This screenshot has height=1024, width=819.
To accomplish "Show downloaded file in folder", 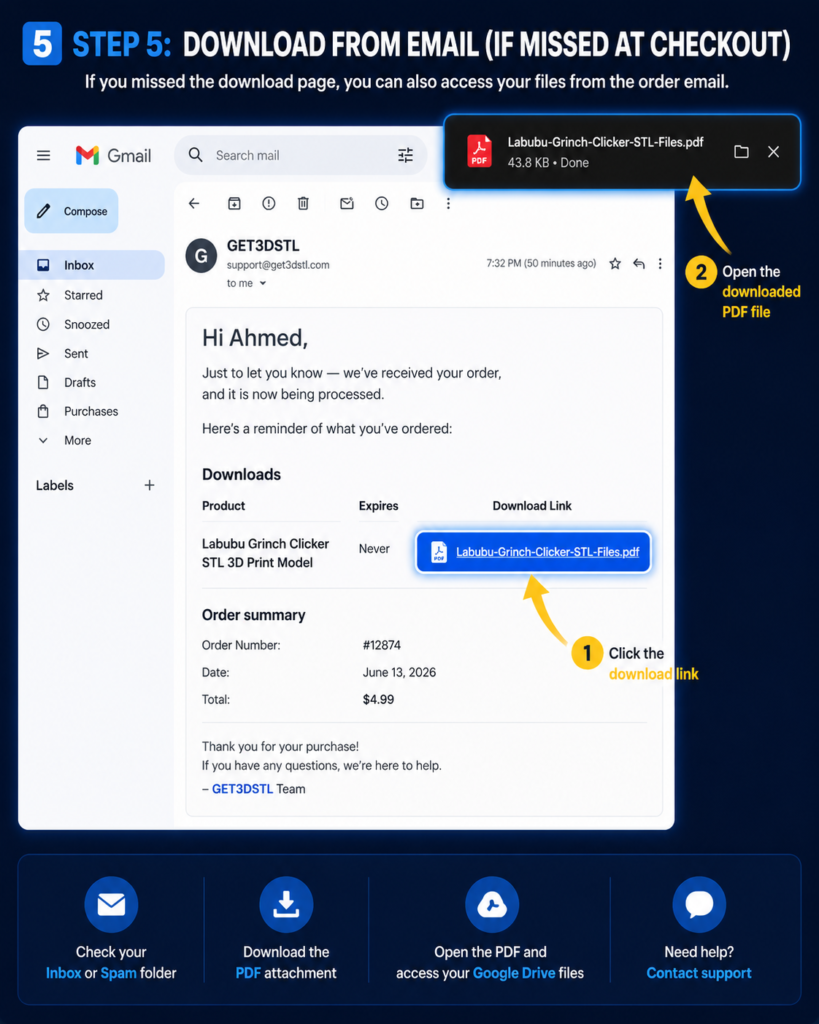I will click(741, 152).
